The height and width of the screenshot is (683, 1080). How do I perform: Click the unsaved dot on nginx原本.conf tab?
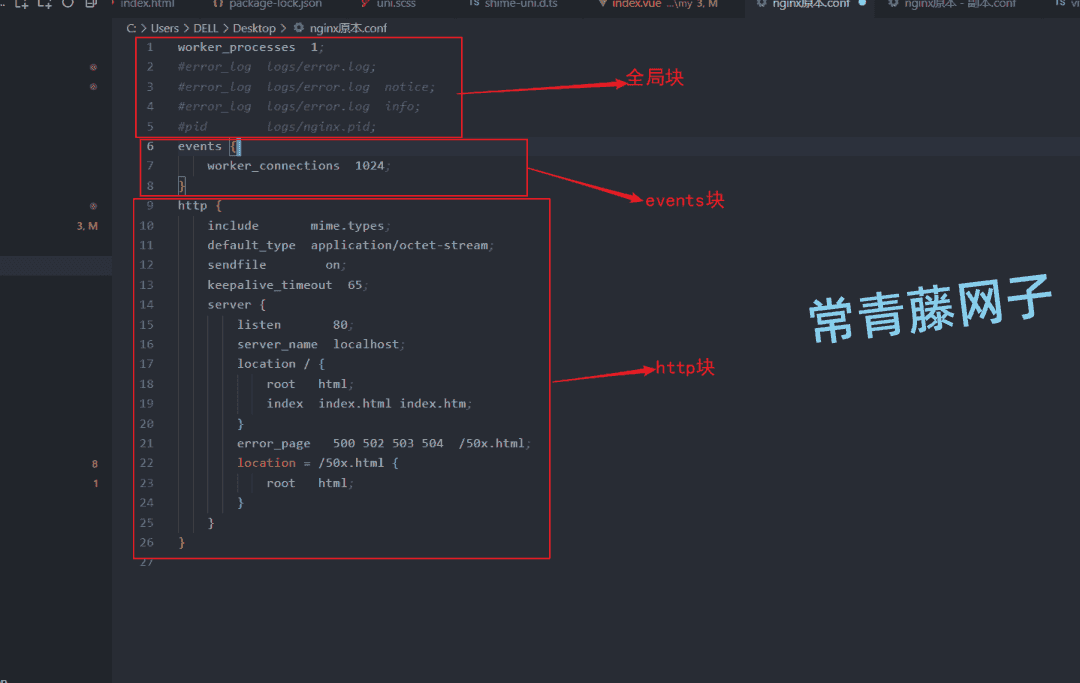click(x=862, y=3)
